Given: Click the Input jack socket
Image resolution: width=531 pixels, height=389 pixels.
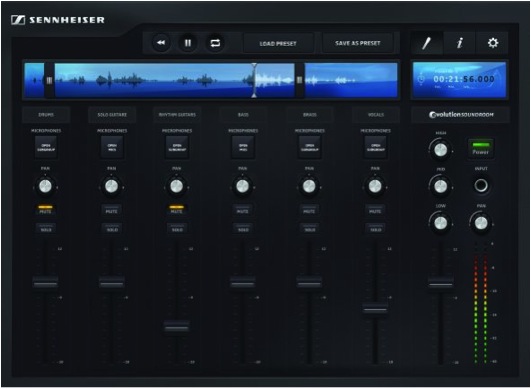Looking at the screenshot, I should [481, 185].
